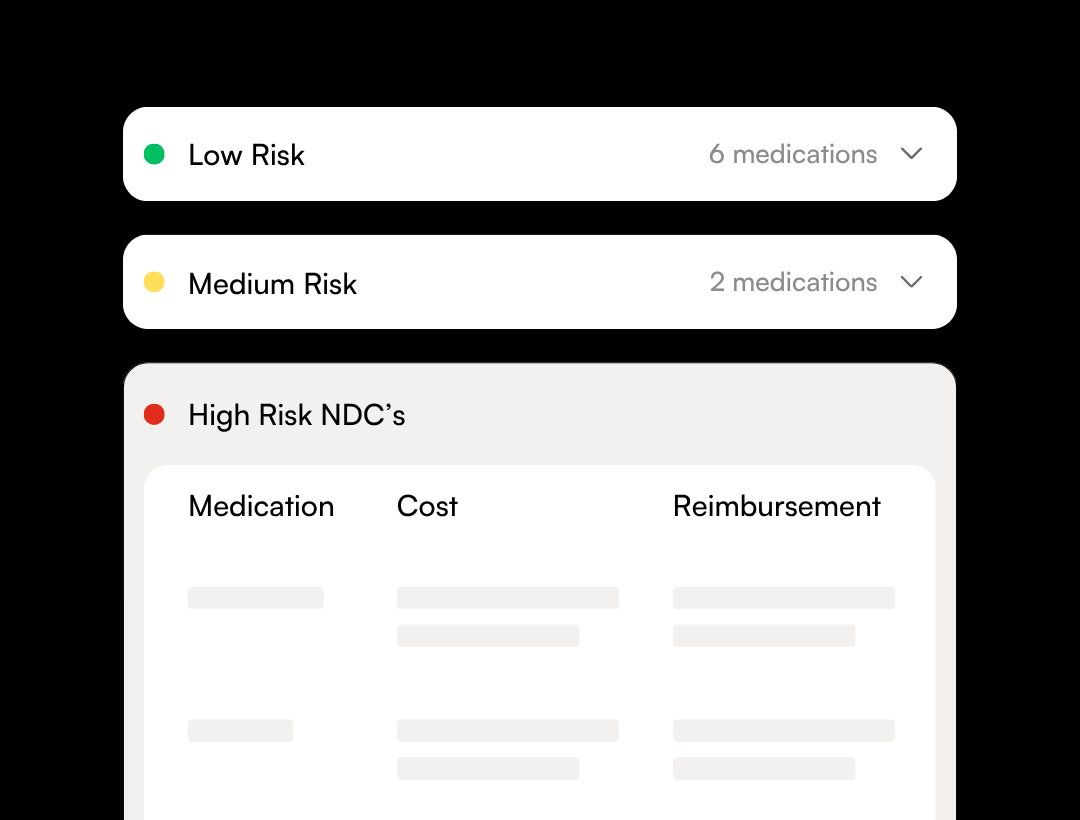Click the High Risk NDC's title
Viewport: 1080px width, 820px height.
tap(296, 414)
